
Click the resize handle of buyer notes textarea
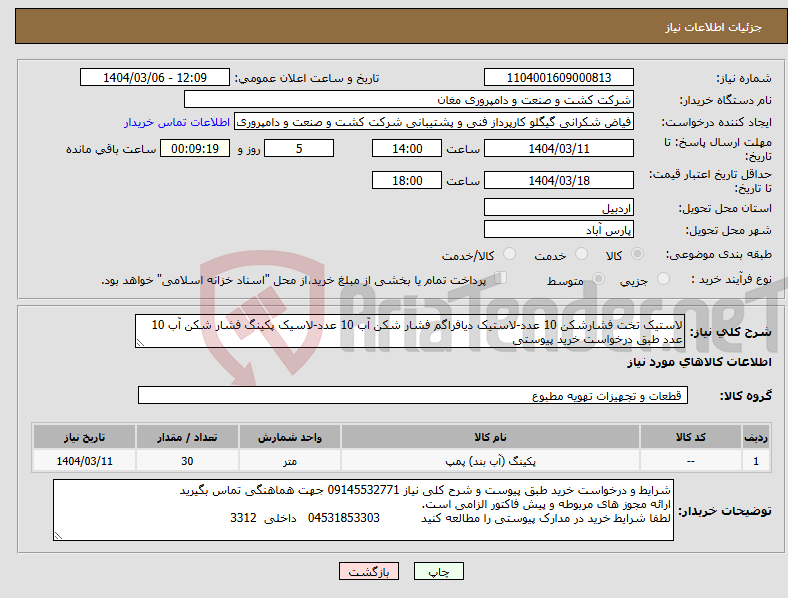58,536
